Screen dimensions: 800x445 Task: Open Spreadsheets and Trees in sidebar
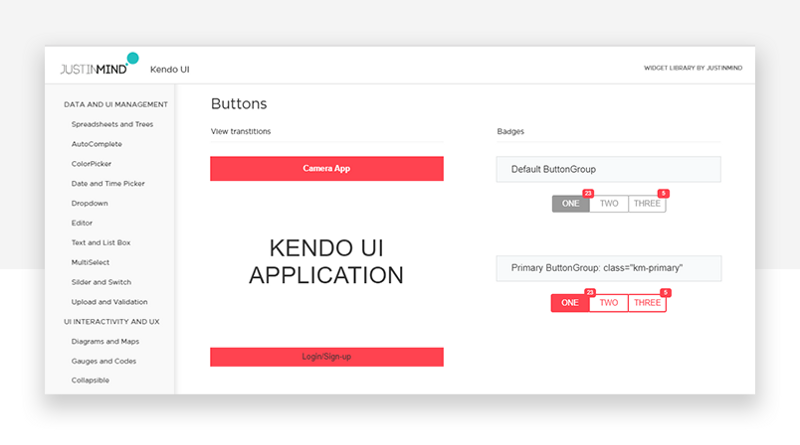click(112, 124)
